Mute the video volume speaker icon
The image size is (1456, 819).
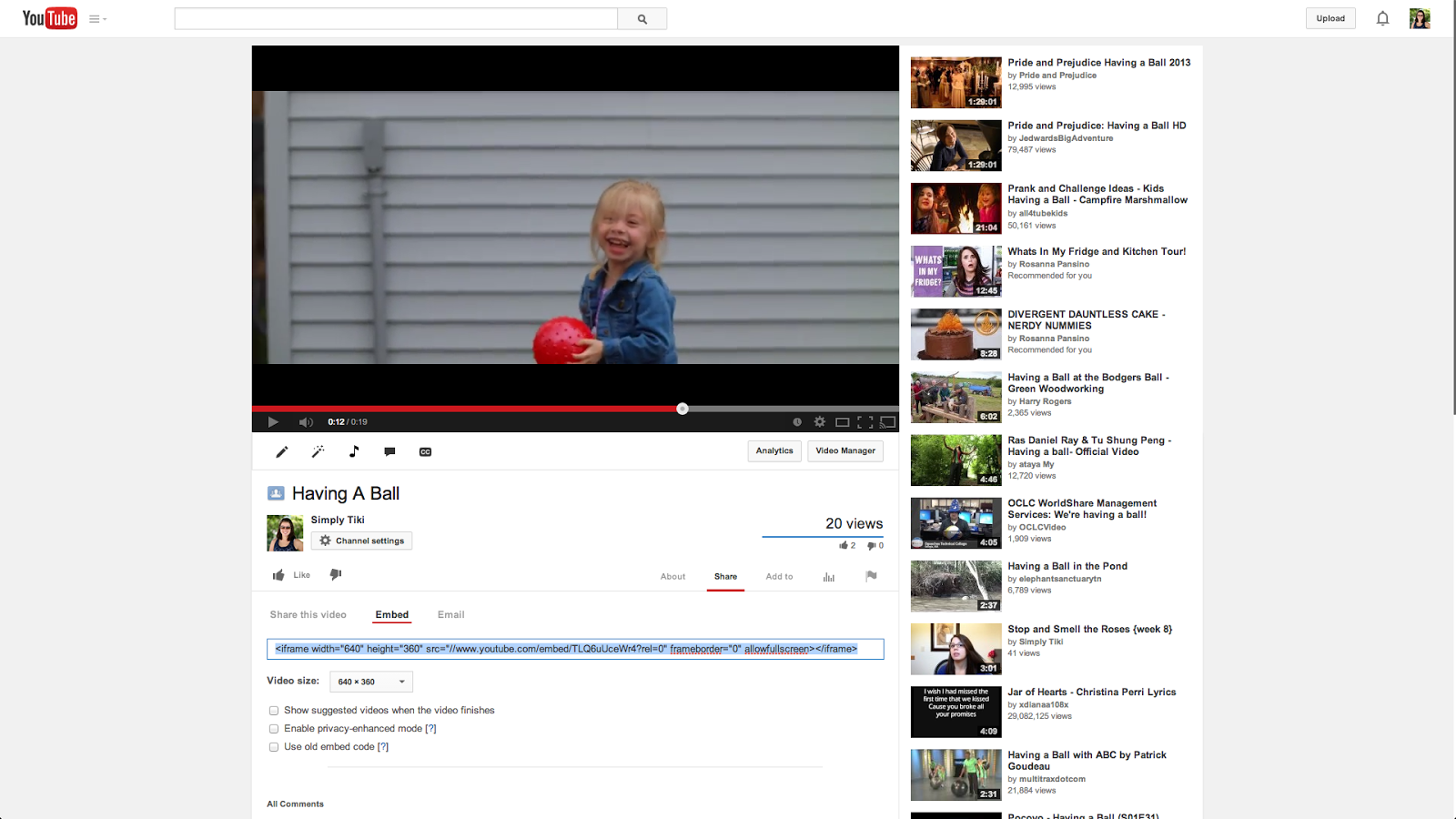306,421
